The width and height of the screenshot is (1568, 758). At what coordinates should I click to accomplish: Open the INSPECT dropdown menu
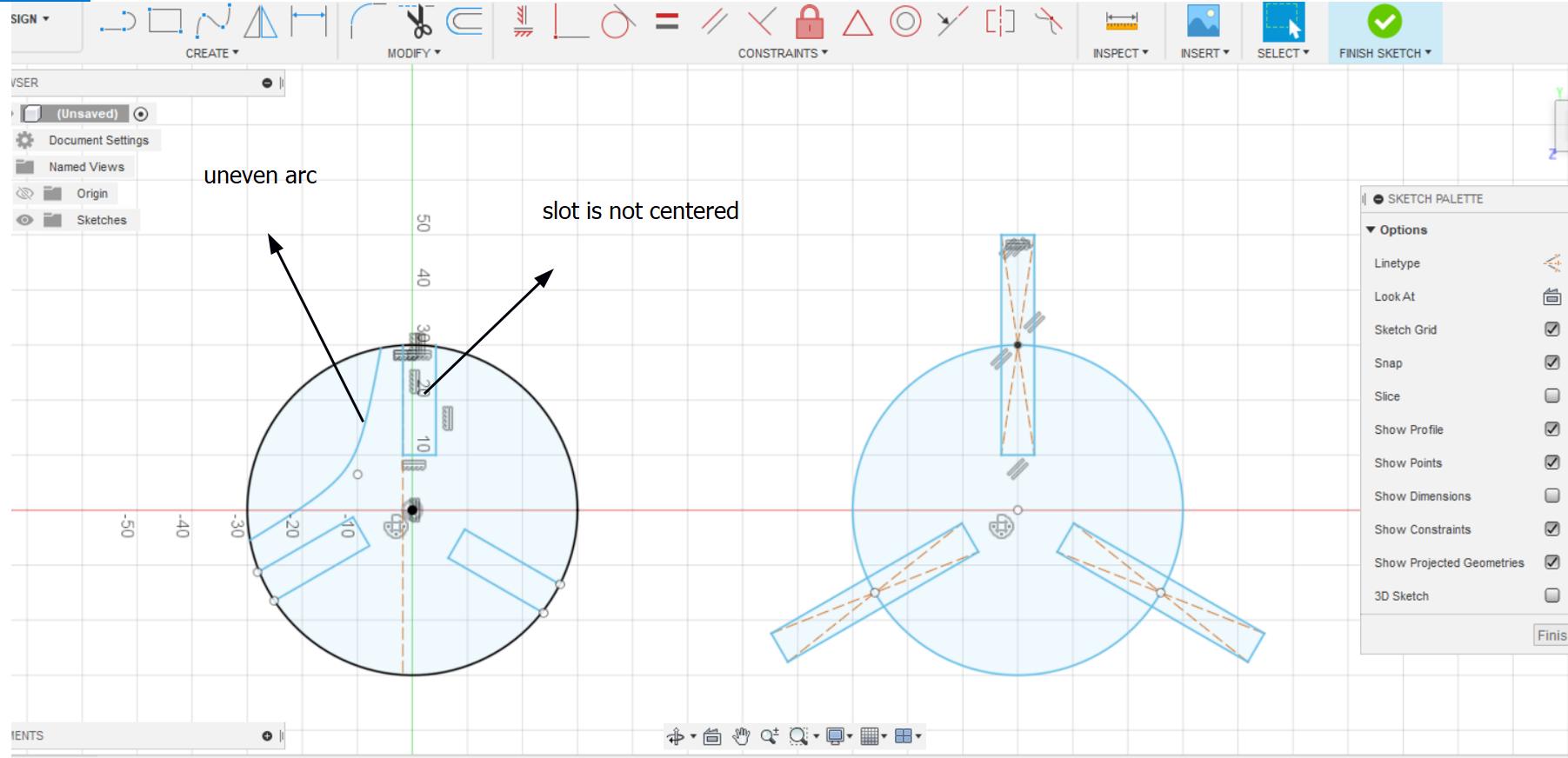[1120, 53]
